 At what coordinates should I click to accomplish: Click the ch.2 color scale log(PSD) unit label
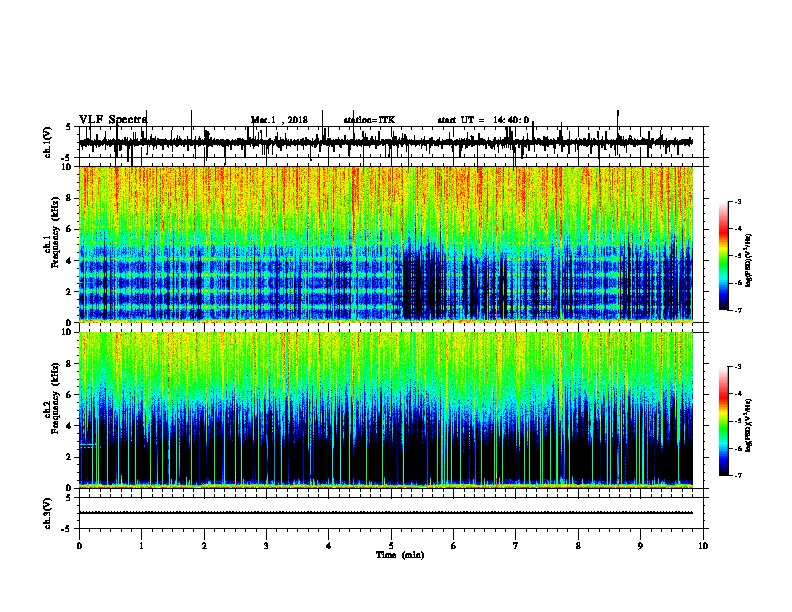pyautogui.click(x=749, y=425)
